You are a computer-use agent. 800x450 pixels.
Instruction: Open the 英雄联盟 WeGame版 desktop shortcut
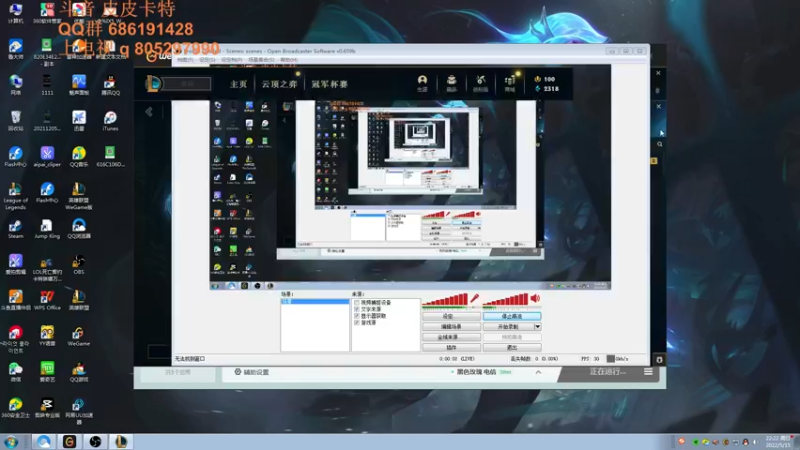[x=79, y=196]
